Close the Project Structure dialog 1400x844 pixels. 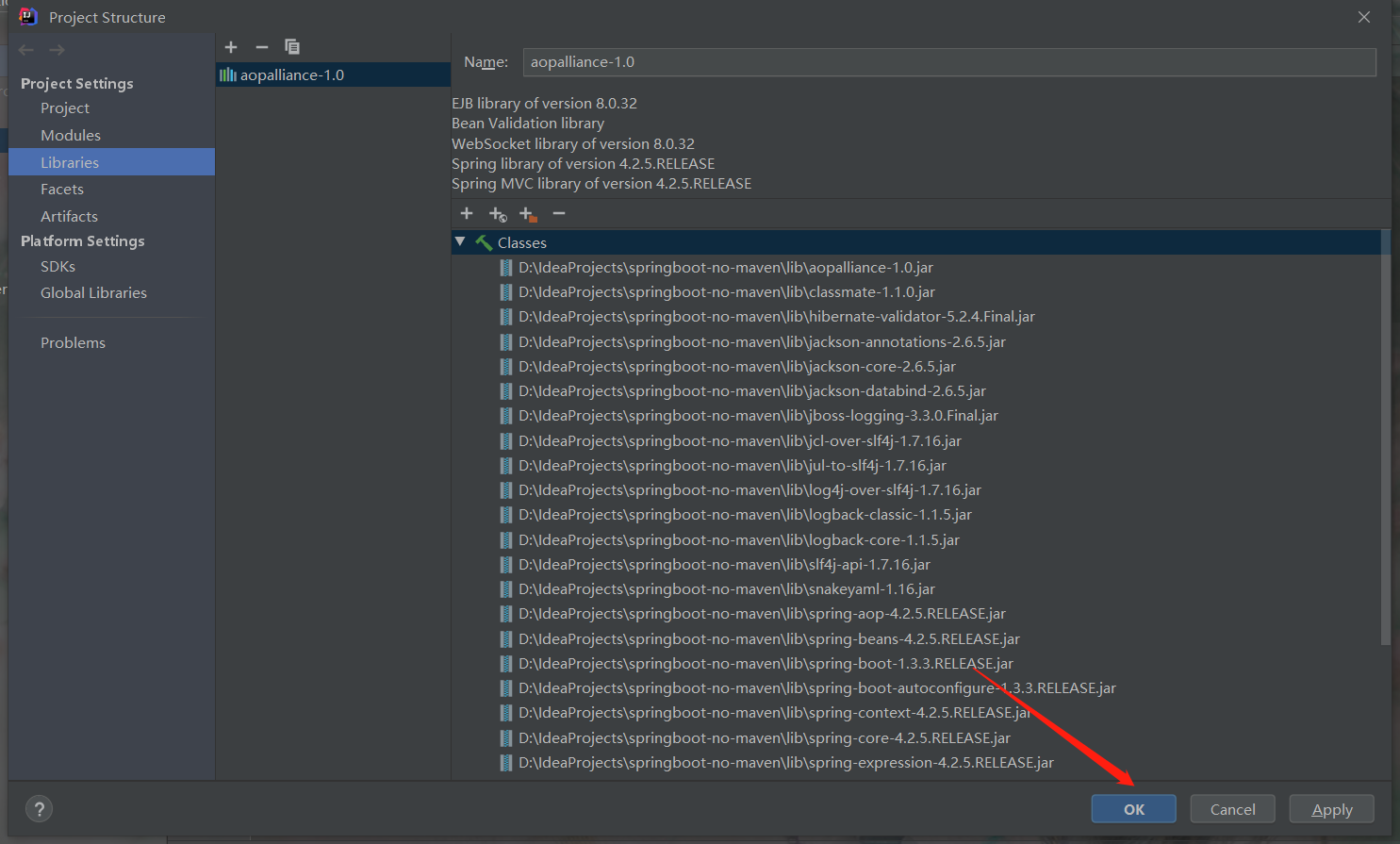pyautogui.click(x=1364, y=17)
